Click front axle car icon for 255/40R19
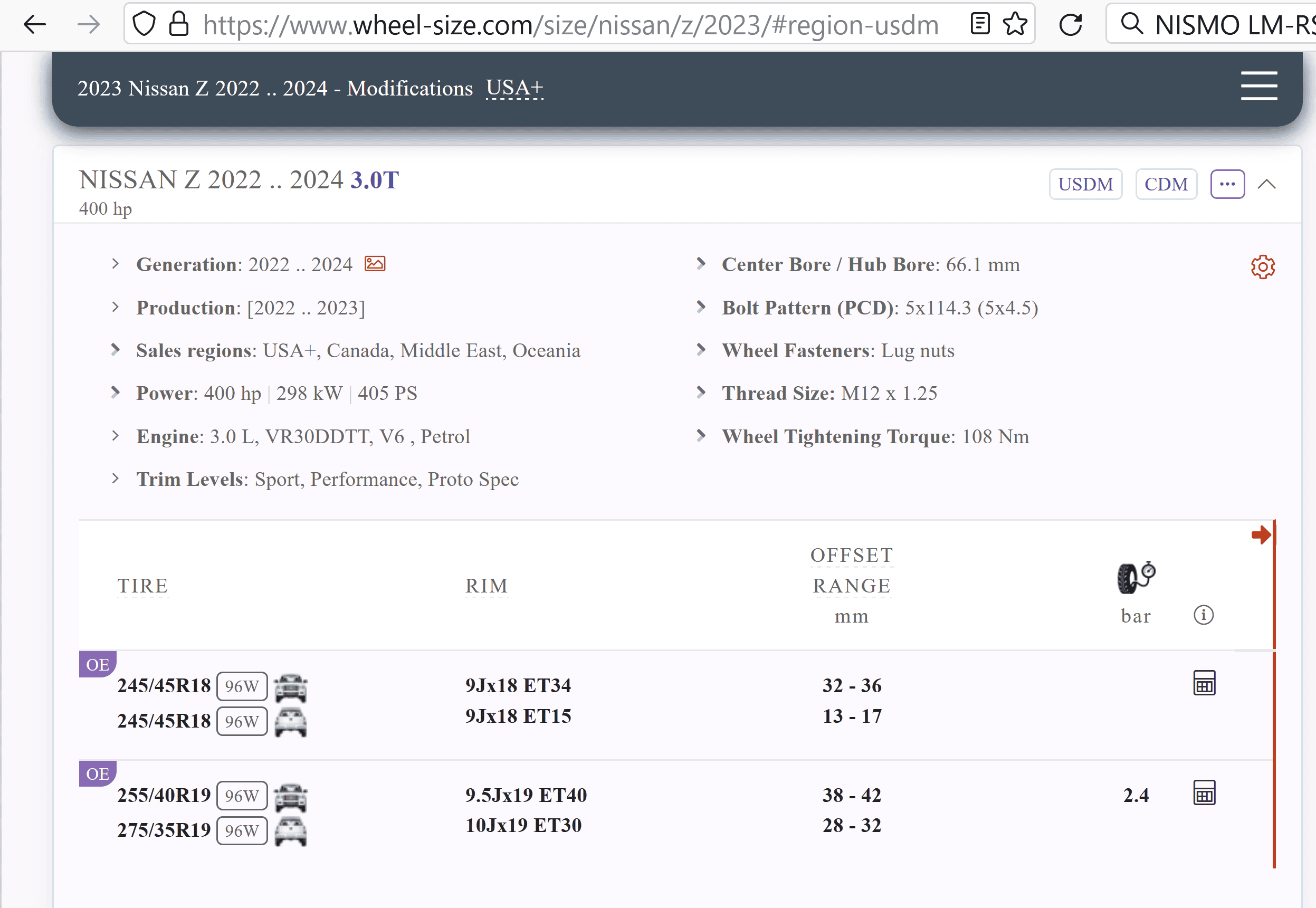Screen dimensions: 1316x908 (291, 797)
